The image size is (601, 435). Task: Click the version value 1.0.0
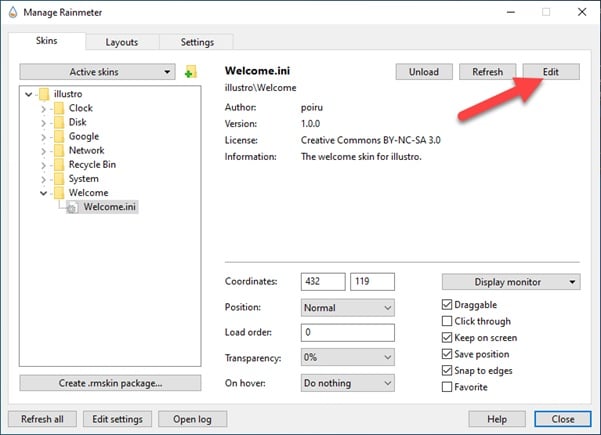point(310,124)
